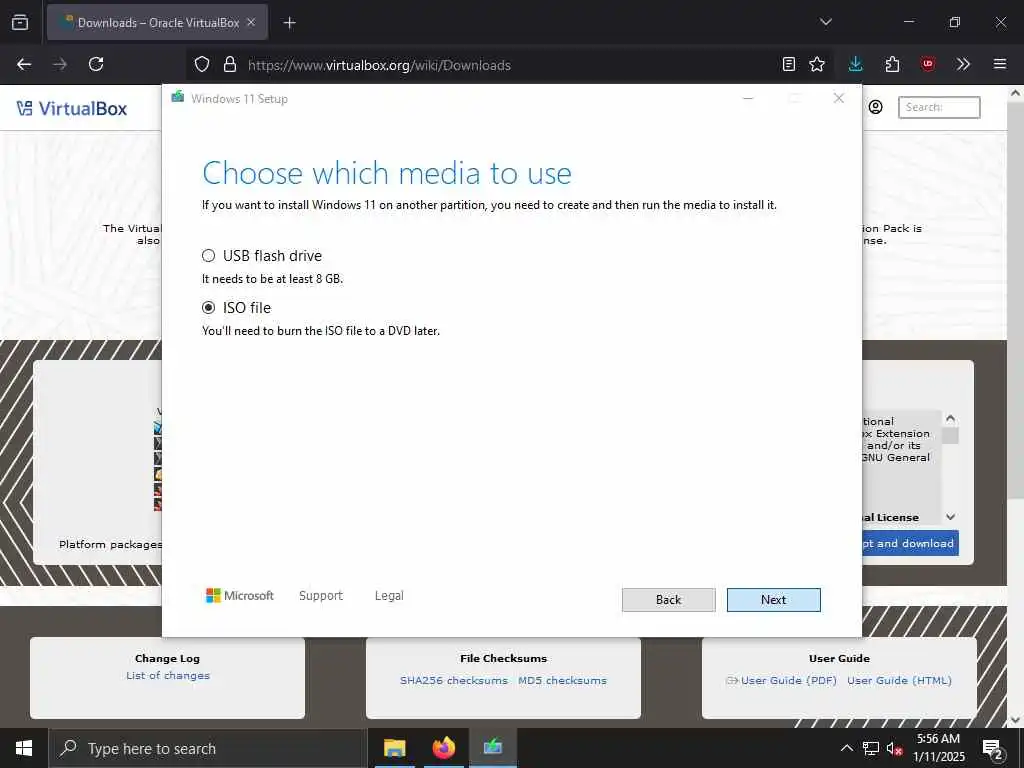
Task: Show more tools overflow chevron
Action: tap(963, 64)
